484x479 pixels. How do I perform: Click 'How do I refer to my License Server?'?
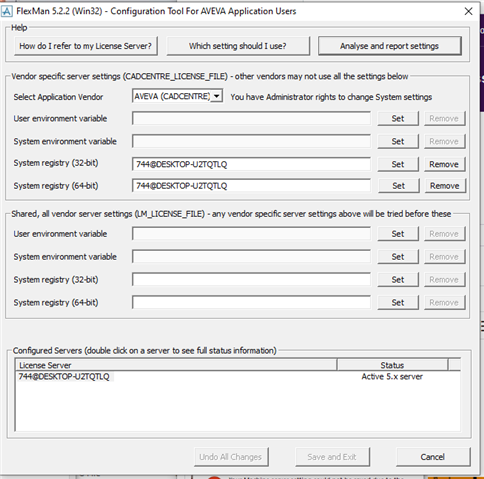point(86,46)
